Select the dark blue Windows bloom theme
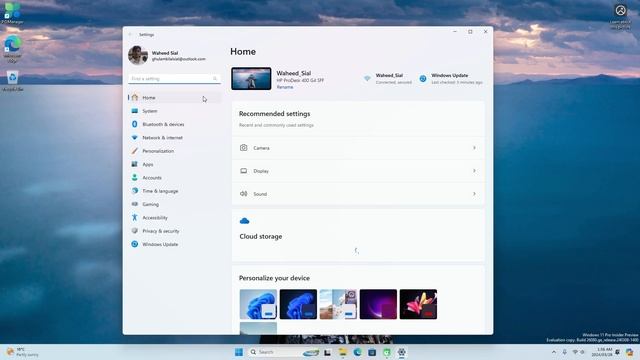640x360 pixels. click(298, 304)
